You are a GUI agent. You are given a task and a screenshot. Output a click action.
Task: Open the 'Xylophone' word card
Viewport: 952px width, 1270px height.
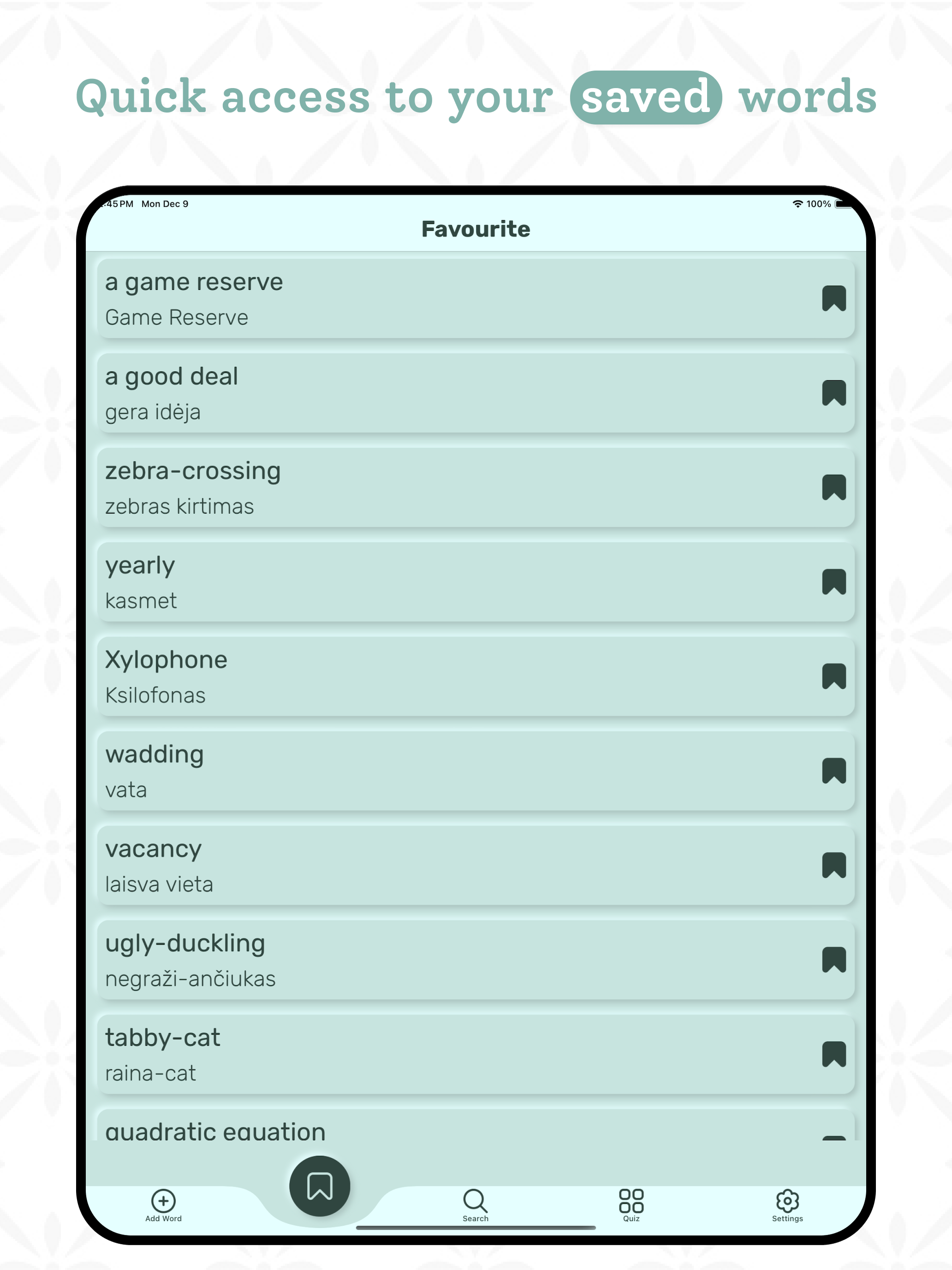point(476,677)
